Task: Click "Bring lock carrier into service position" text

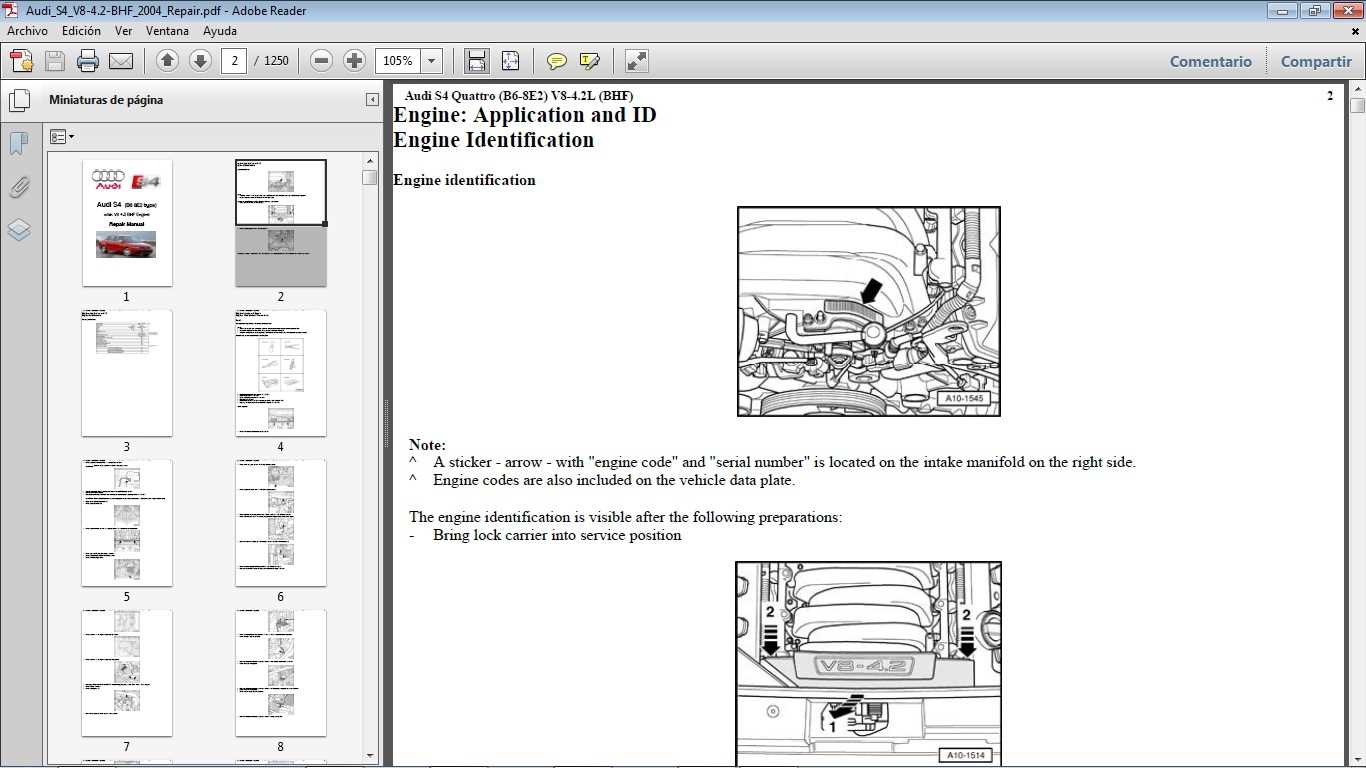Action: click(x=557, y=535)
